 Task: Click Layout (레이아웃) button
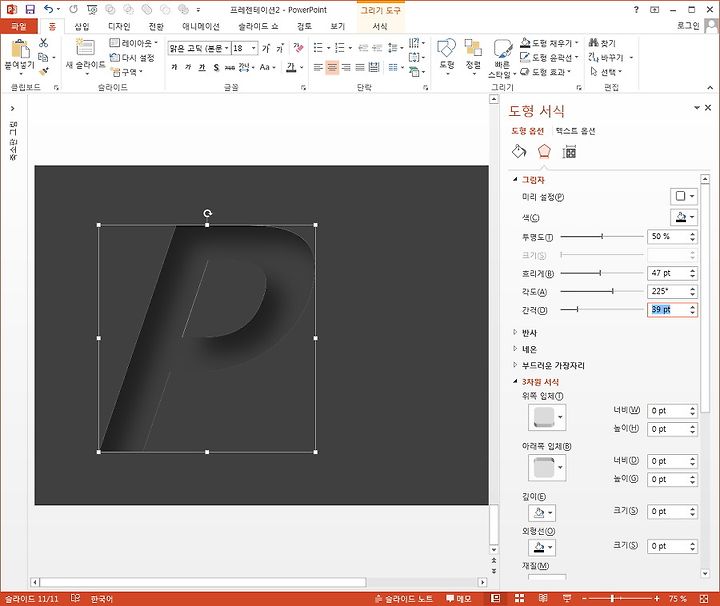tap(134, 43)
